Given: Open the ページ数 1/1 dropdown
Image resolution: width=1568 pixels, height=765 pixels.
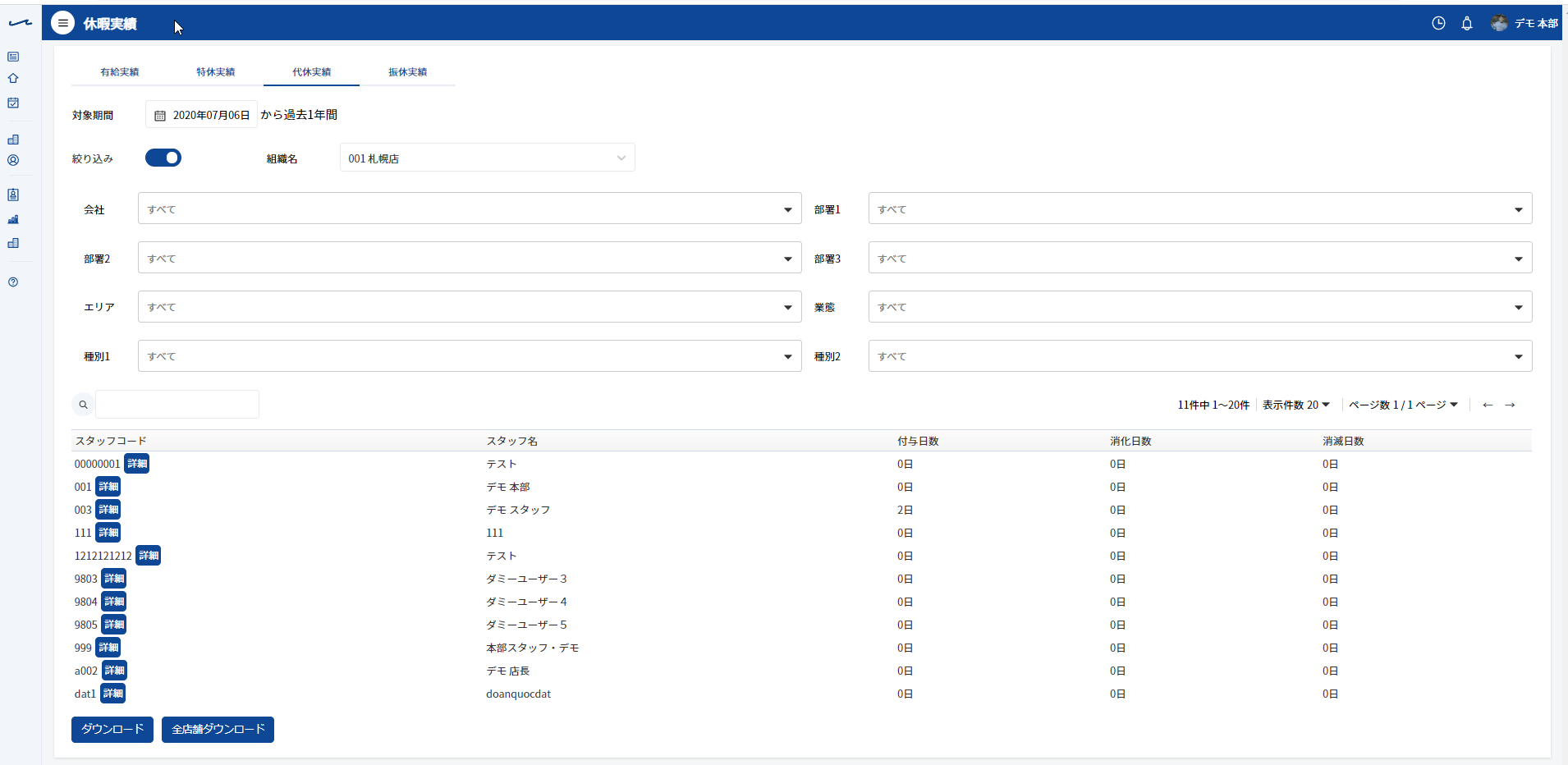Looking at the screenshot, I should click(1403, 405).
